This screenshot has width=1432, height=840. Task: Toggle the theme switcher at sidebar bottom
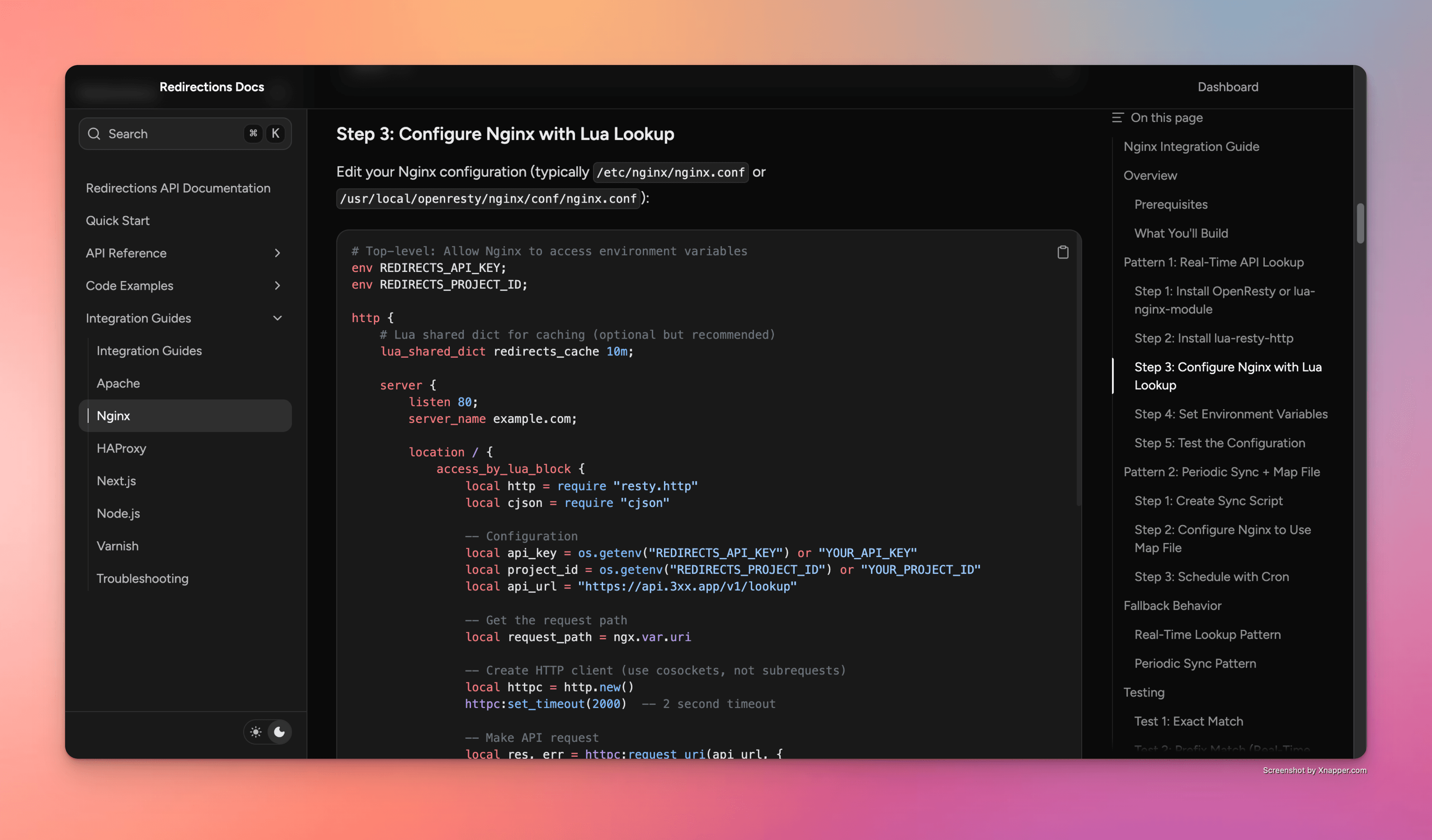(267, 732)
